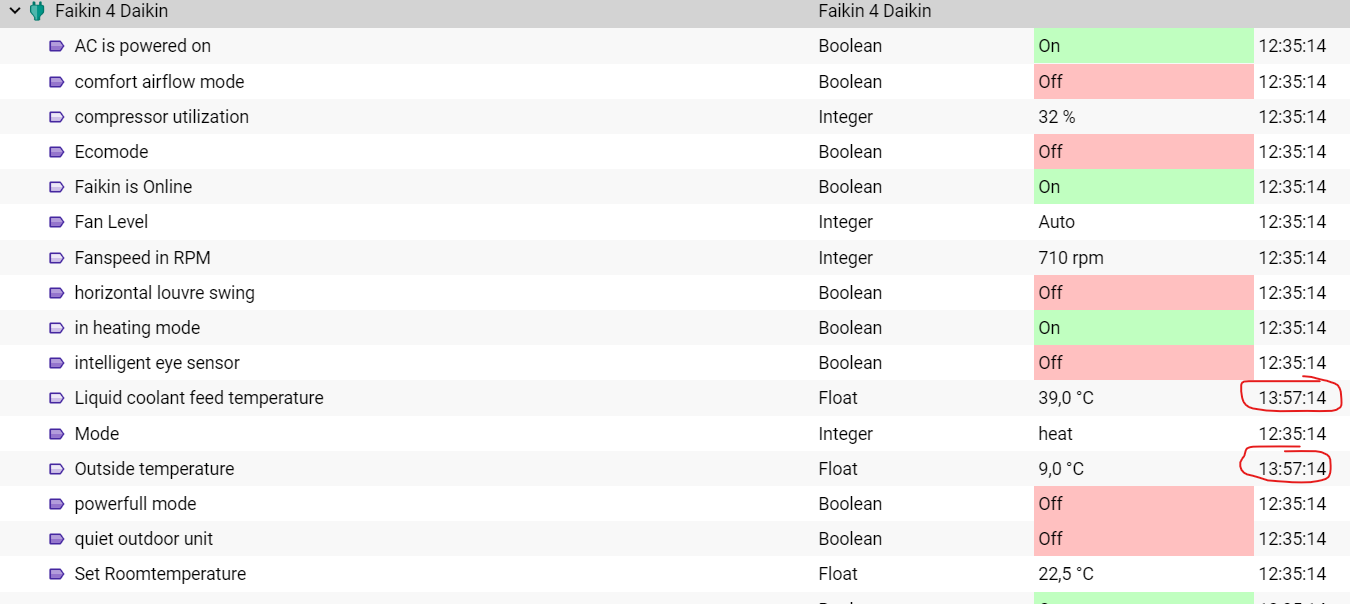Click the tag icon beside compressor utilization
Screen dimensions: 1350x604
[57, 117]
